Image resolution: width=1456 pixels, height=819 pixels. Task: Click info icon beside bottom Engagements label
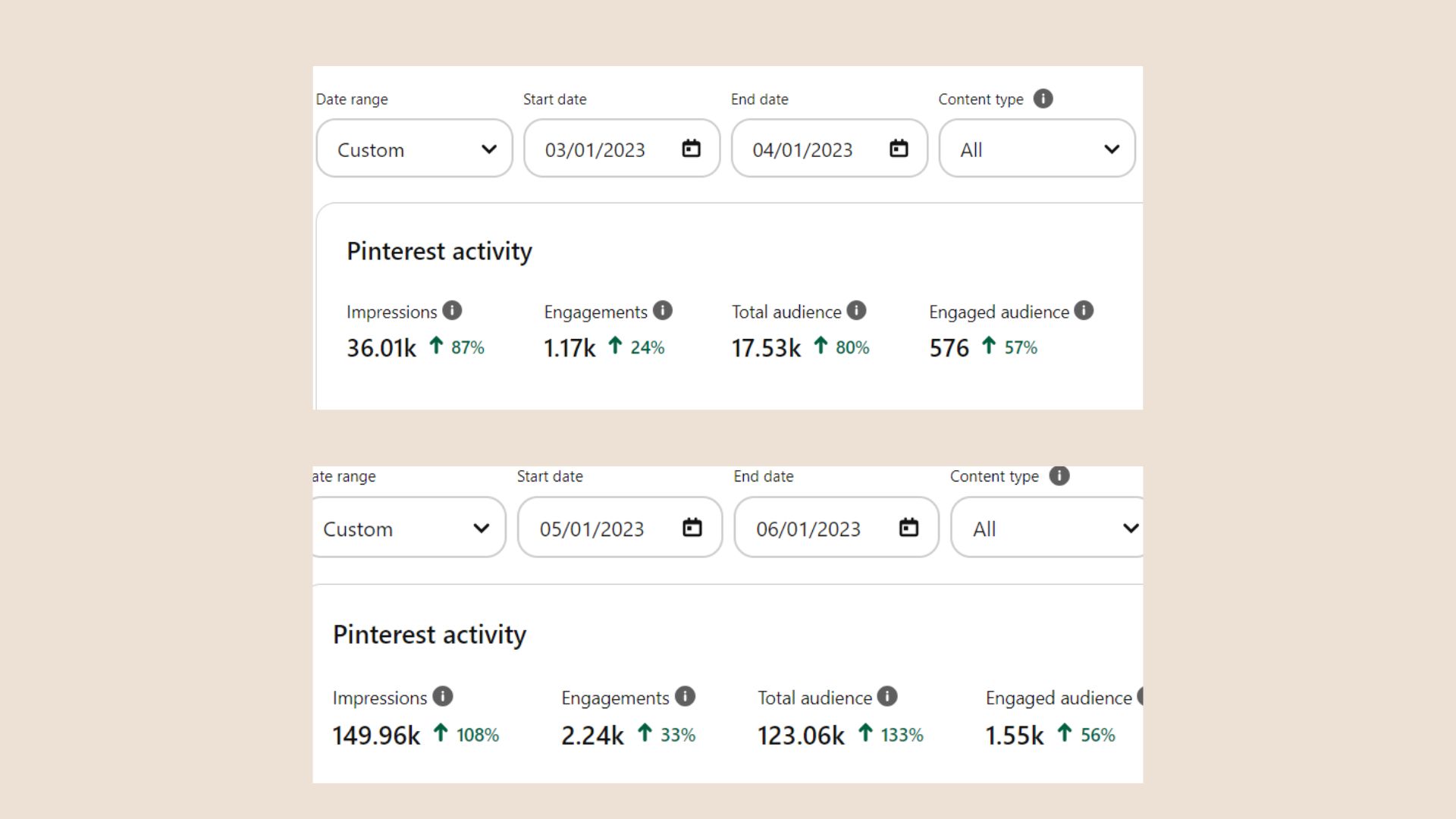pos(685,697)
